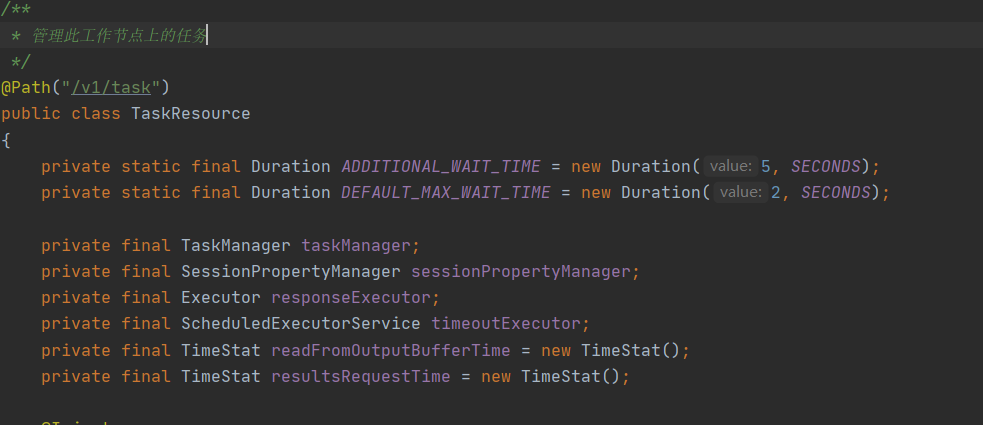Image resolution: width=983 pixels, height=425 pixels.
Task: Select the TaskResource class name
Action: click(x=191, y=114)
